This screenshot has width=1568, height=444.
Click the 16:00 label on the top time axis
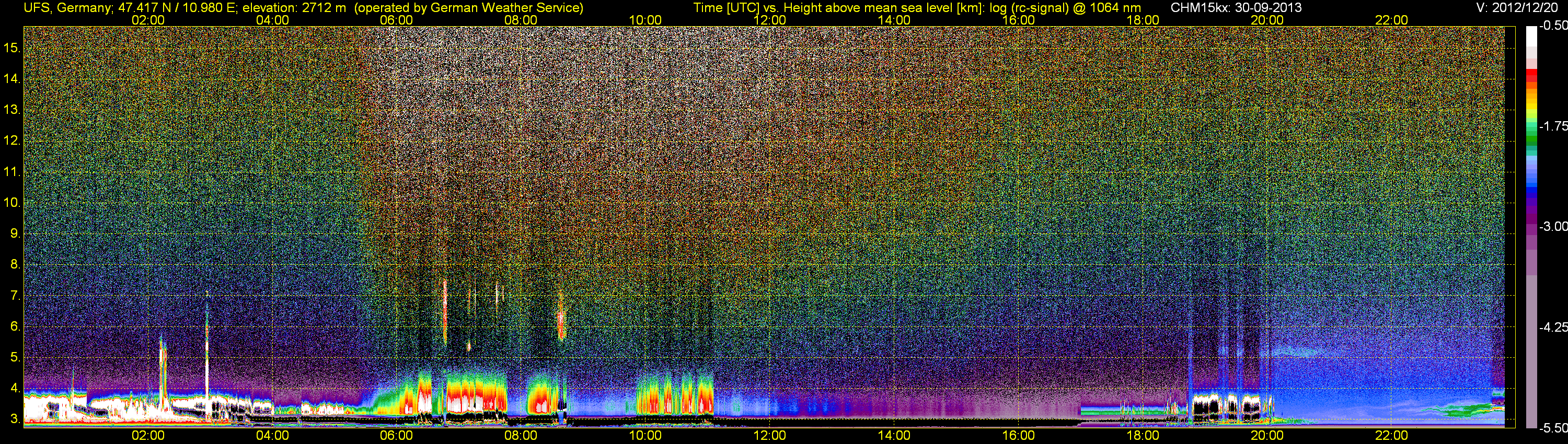1018,20
